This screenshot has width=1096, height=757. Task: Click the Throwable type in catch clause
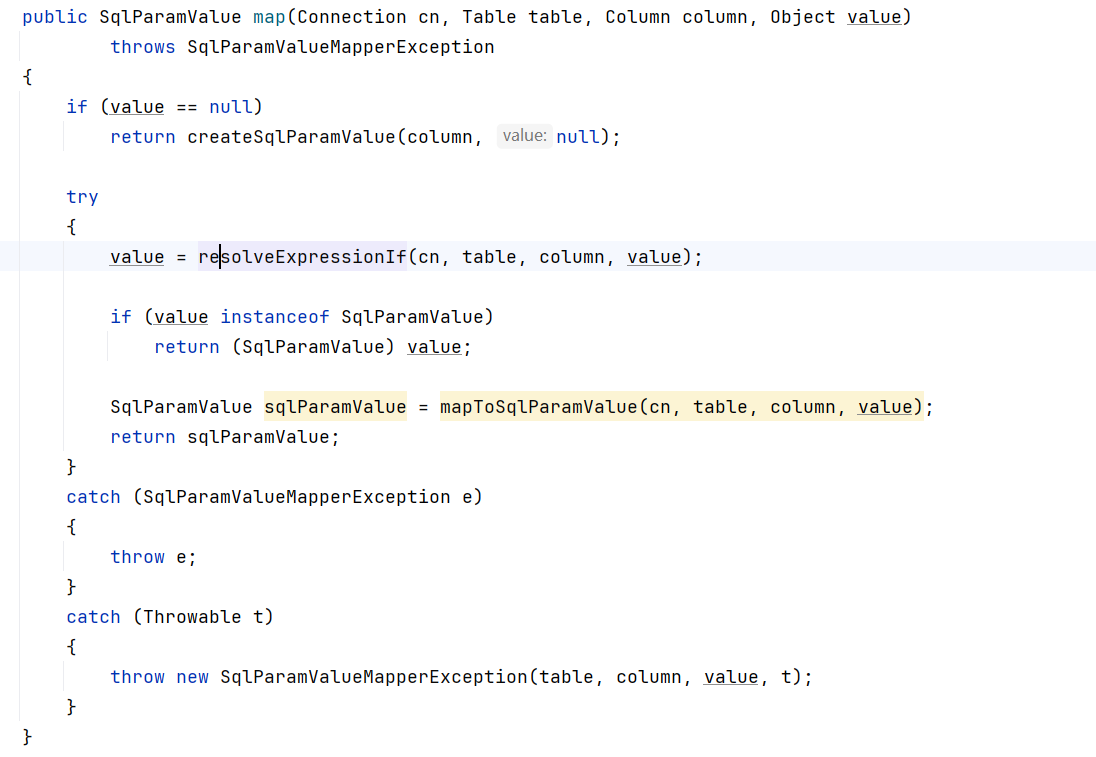coord(192,617)
